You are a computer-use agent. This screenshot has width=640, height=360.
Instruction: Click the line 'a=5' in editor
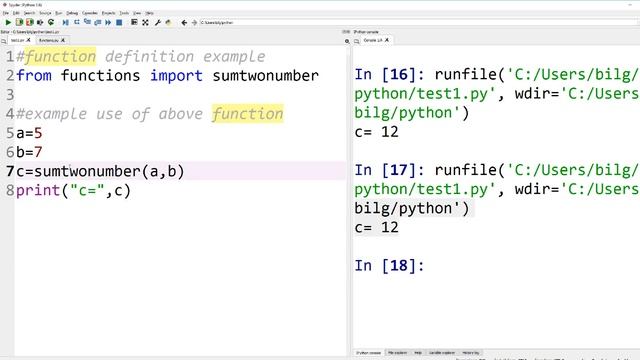pyautogui.click(x=29, y=133)
